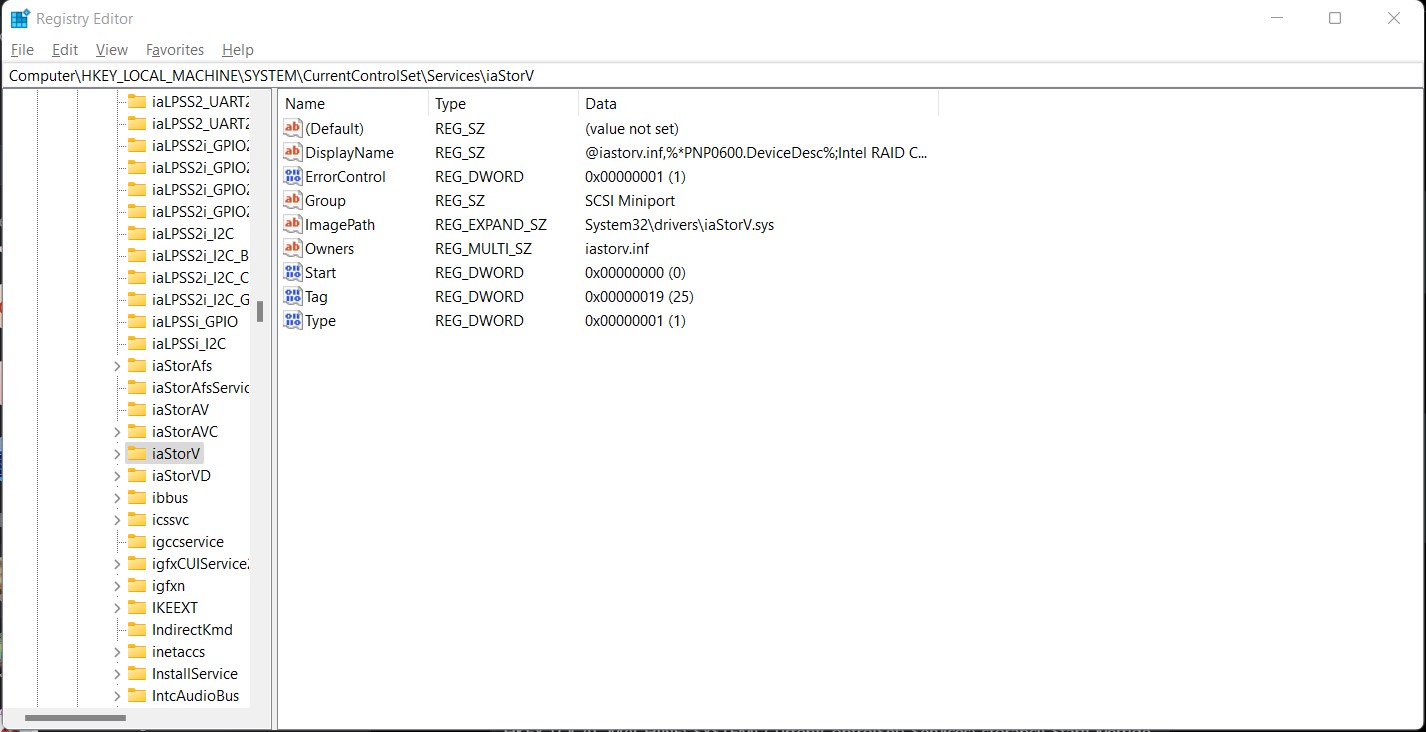1426x732 pixels.
Task: Expand the igfxn registry key
Action: point(117,586)
